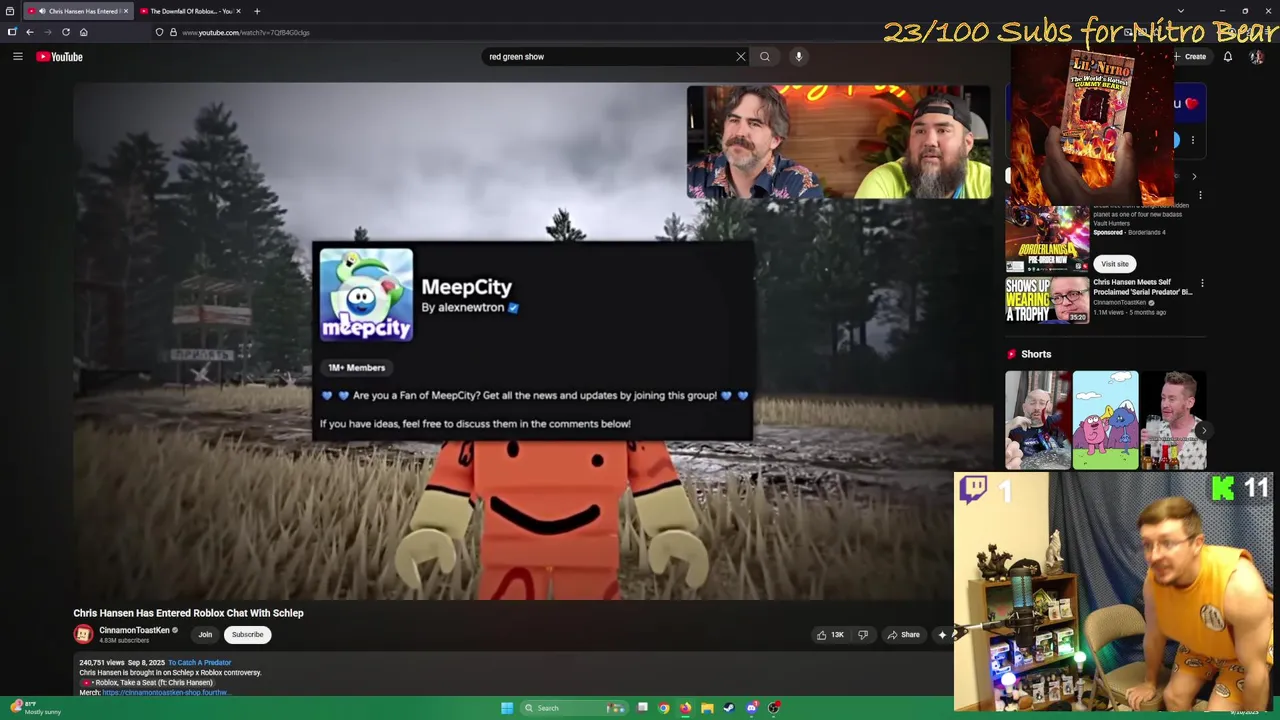Open more options on the promo card
The image size is (1280, 720).
(x=1192, y=140)
